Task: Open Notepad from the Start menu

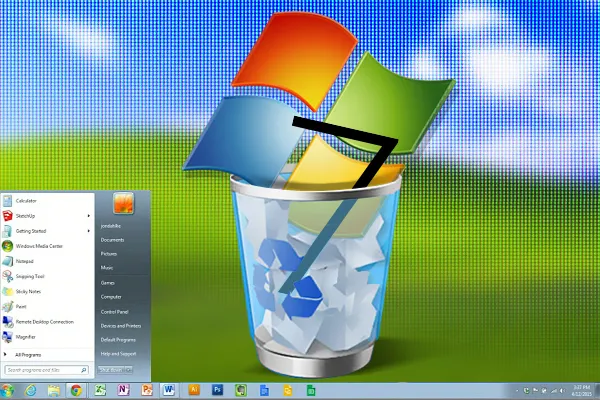Action: pos(47,261)
